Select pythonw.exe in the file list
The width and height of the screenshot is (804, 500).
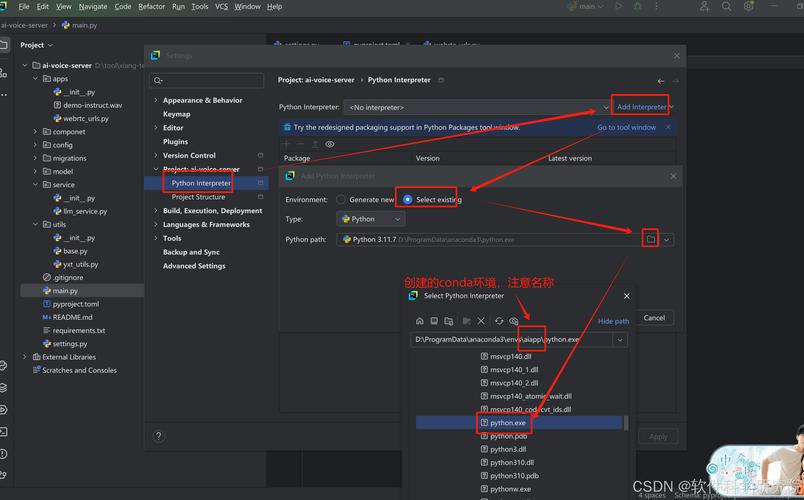point(511,489)
